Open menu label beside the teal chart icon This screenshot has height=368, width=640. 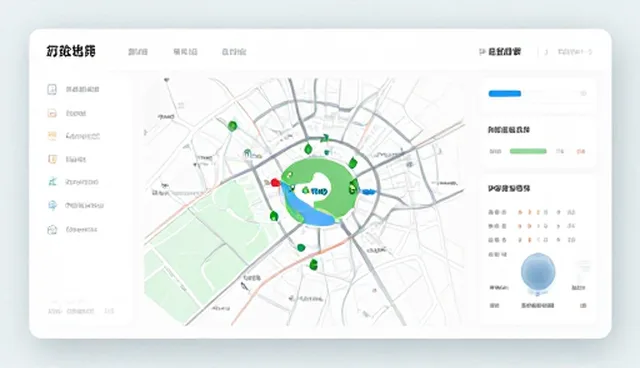tap(82, 182)
